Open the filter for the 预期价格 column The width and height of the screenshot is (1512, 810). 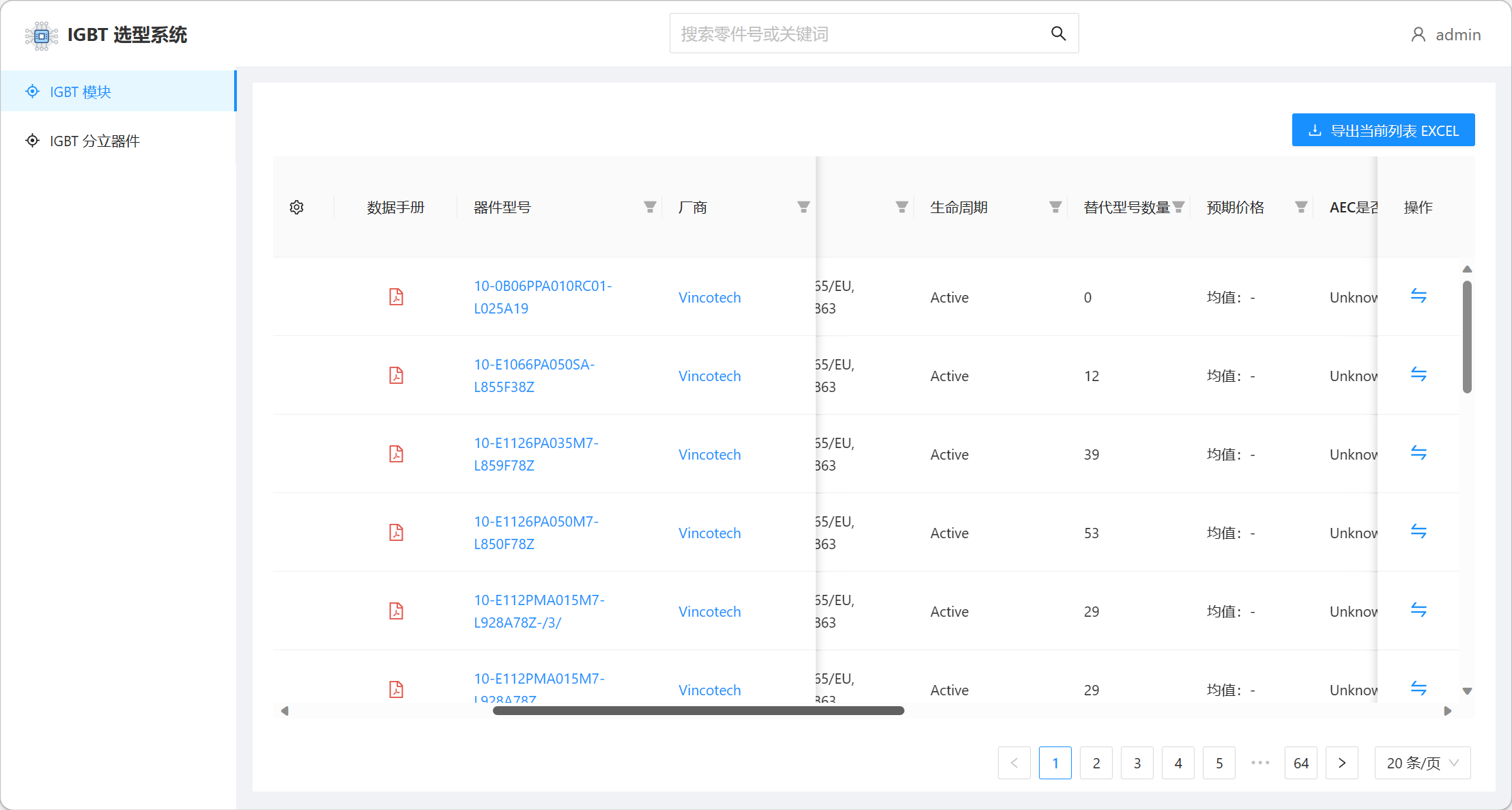[1301, 207]
